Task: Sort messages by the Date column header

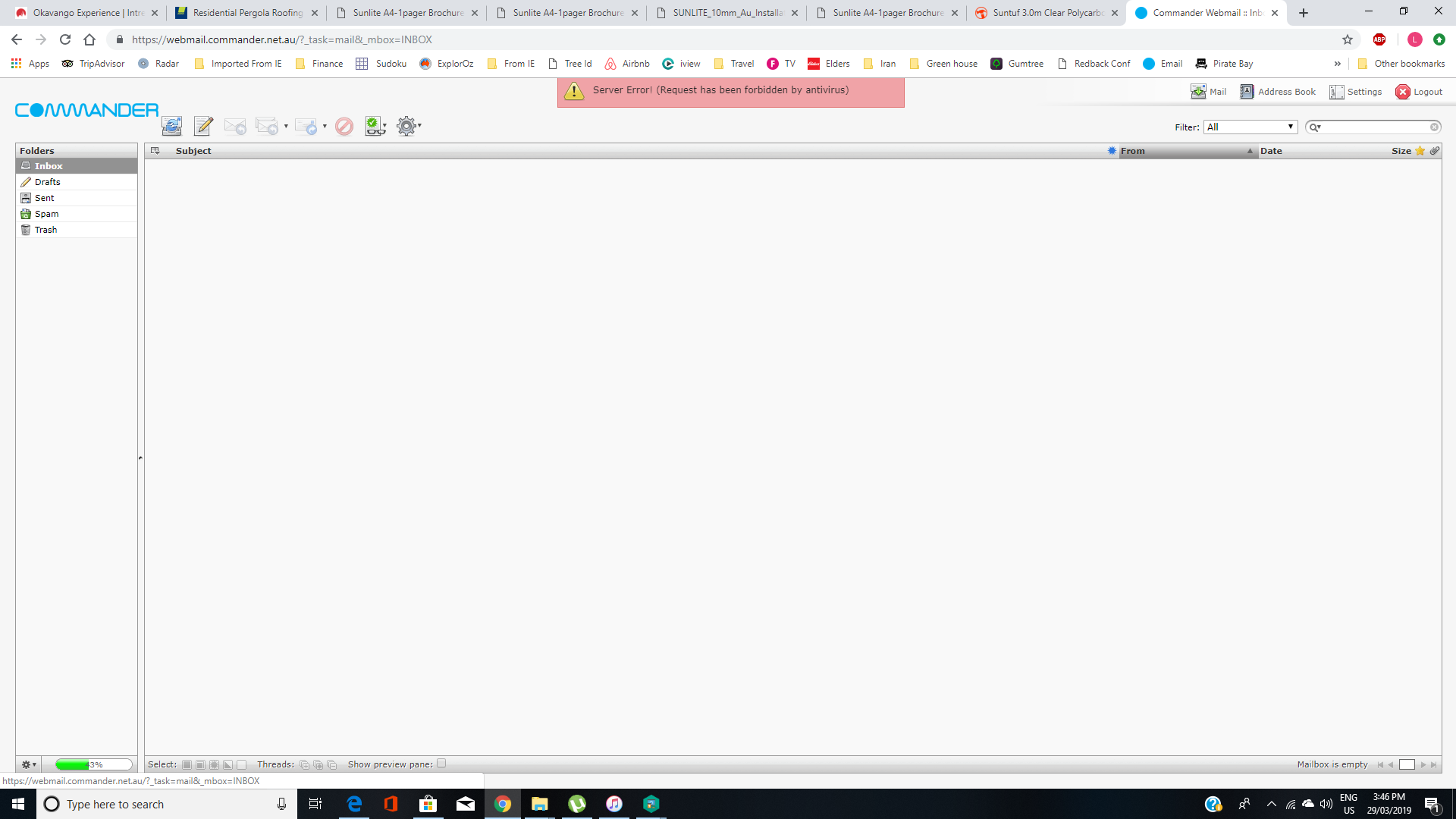Action: 1272,151
